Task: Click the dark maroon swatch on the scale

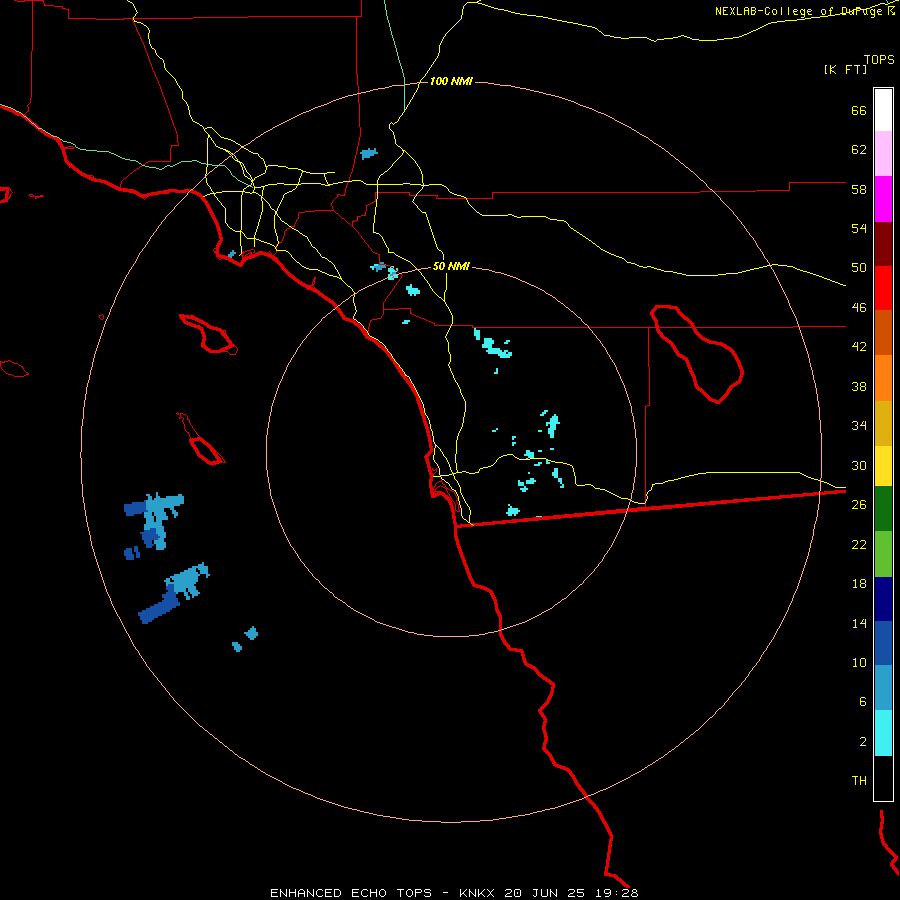Action: point(883,244)
